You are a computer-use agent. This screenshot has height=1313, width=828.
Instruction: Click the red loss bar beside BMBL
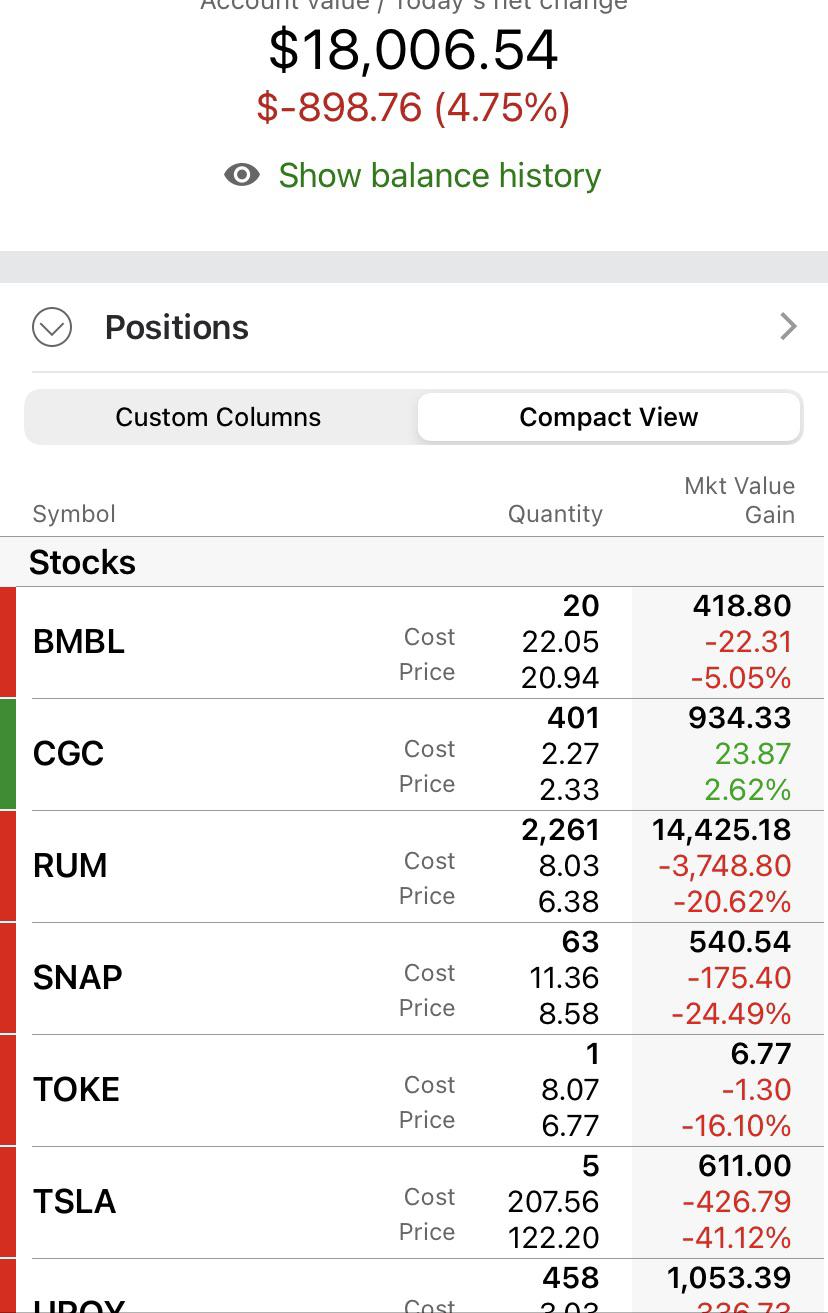[8, 642]
